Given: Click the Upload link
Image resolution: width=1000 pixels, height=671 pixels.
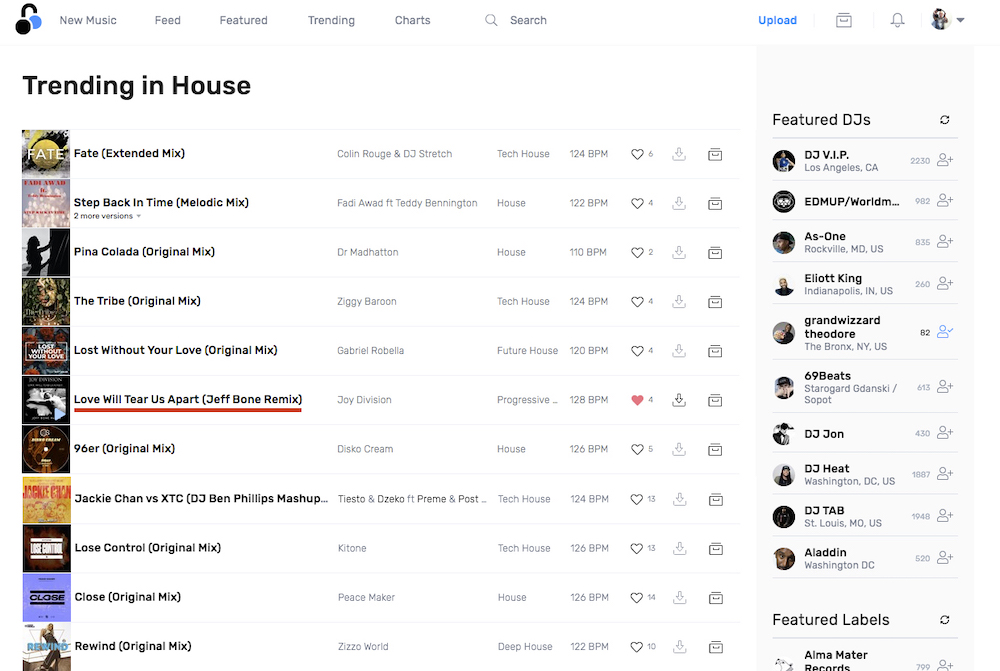Looking at the screenshot, I should click(777, 20).
